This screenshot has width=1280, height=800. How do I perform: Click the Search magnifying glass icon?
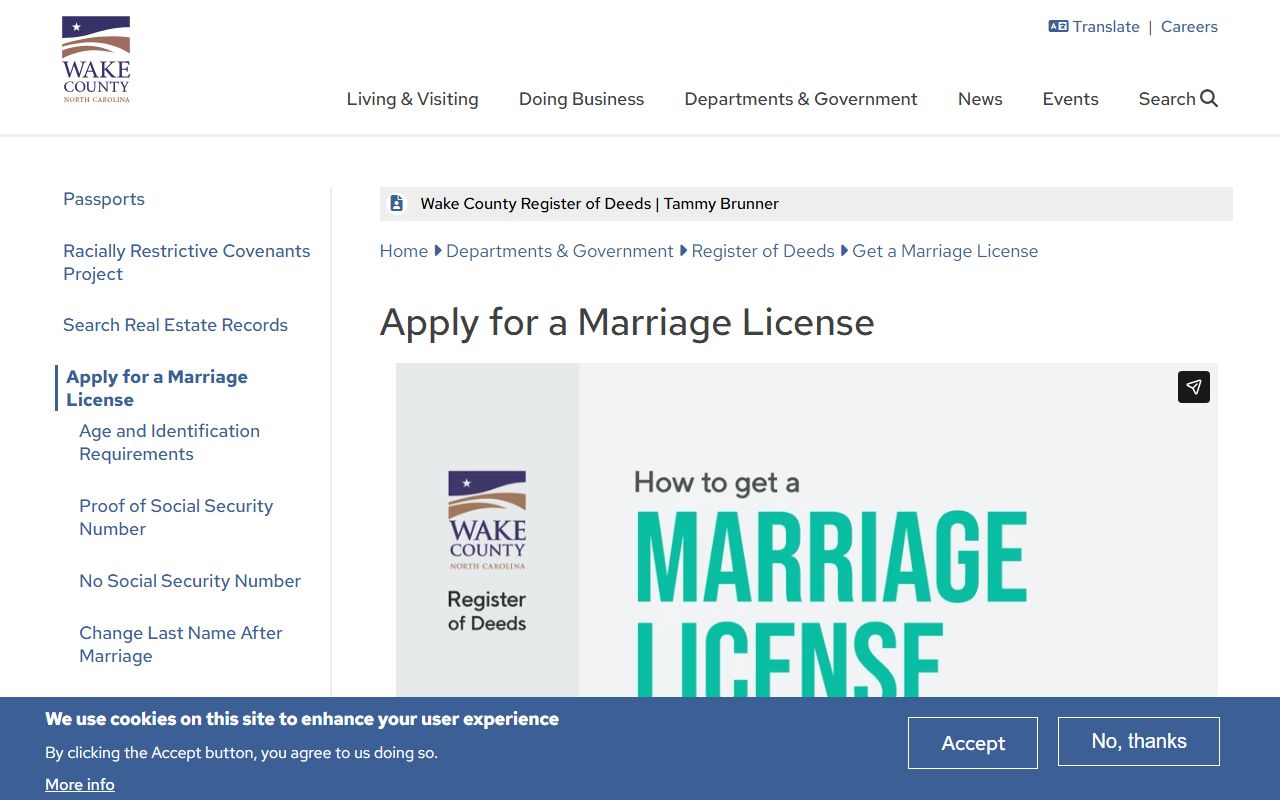click(1209, 98)
